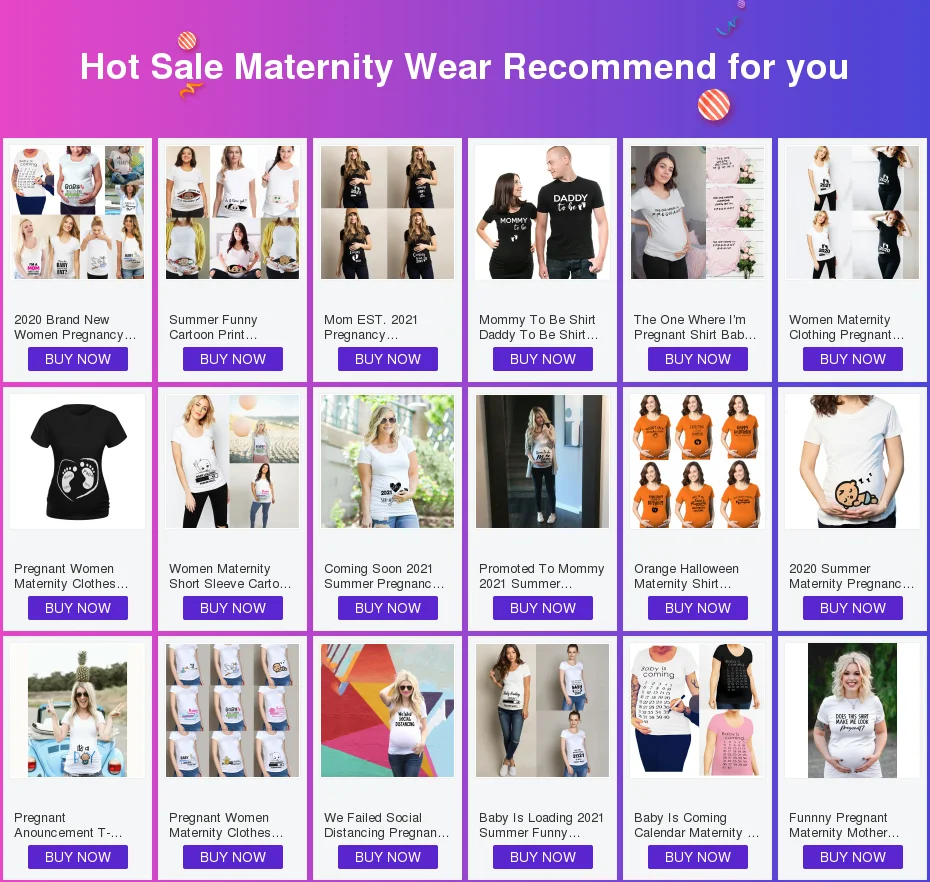The width and height of the screenshot is (930, 882).
Task: View the Baby Is Coming Calendar shirt image
Action: 698,711
